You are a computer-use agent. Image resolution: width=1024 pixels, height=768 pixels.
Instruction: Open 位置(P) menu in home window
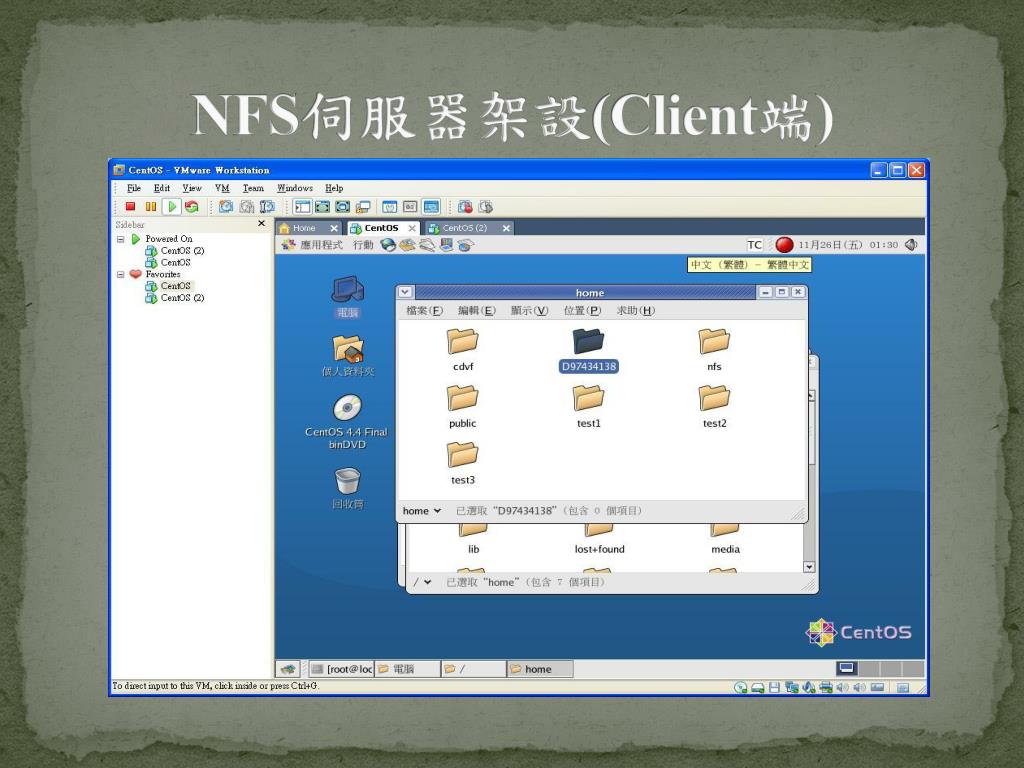pyautogui.click(x=582, y=311)
